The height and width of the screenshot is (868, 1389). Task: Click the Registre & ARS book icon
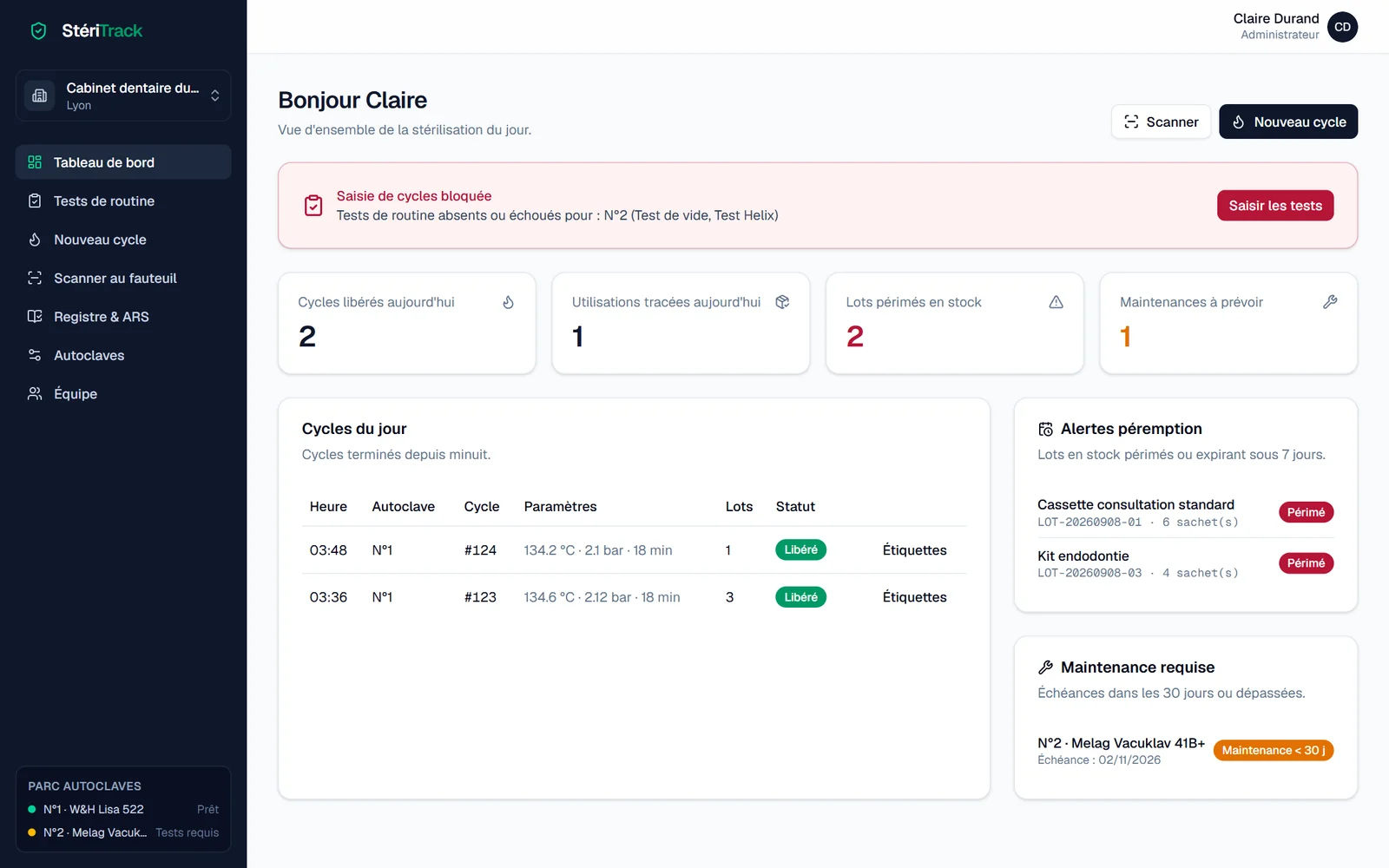coord(35,317)
